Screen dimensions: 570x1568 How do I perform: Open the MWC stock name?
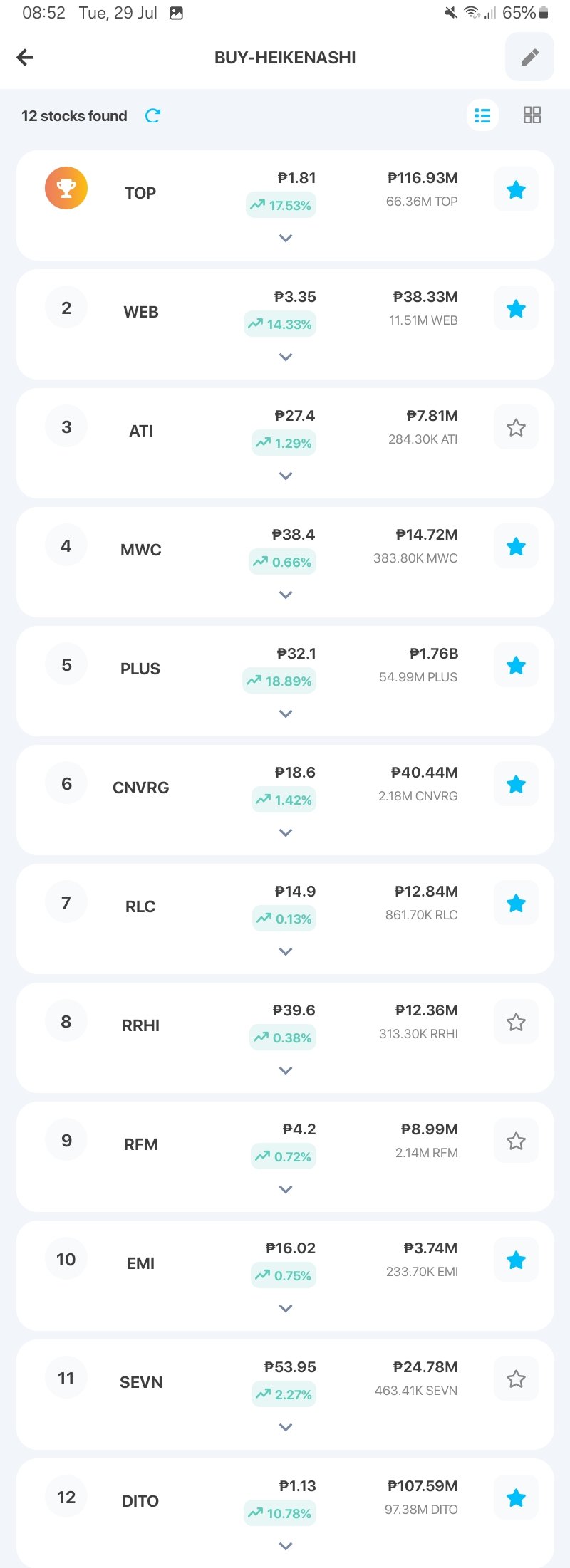click(140, 550)
